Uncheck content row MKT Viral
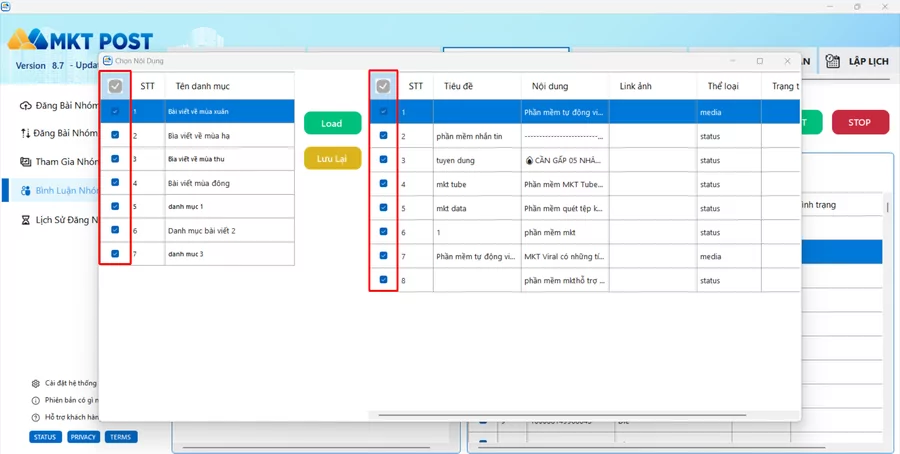The image size is (900, 454). tap(383, 255)
